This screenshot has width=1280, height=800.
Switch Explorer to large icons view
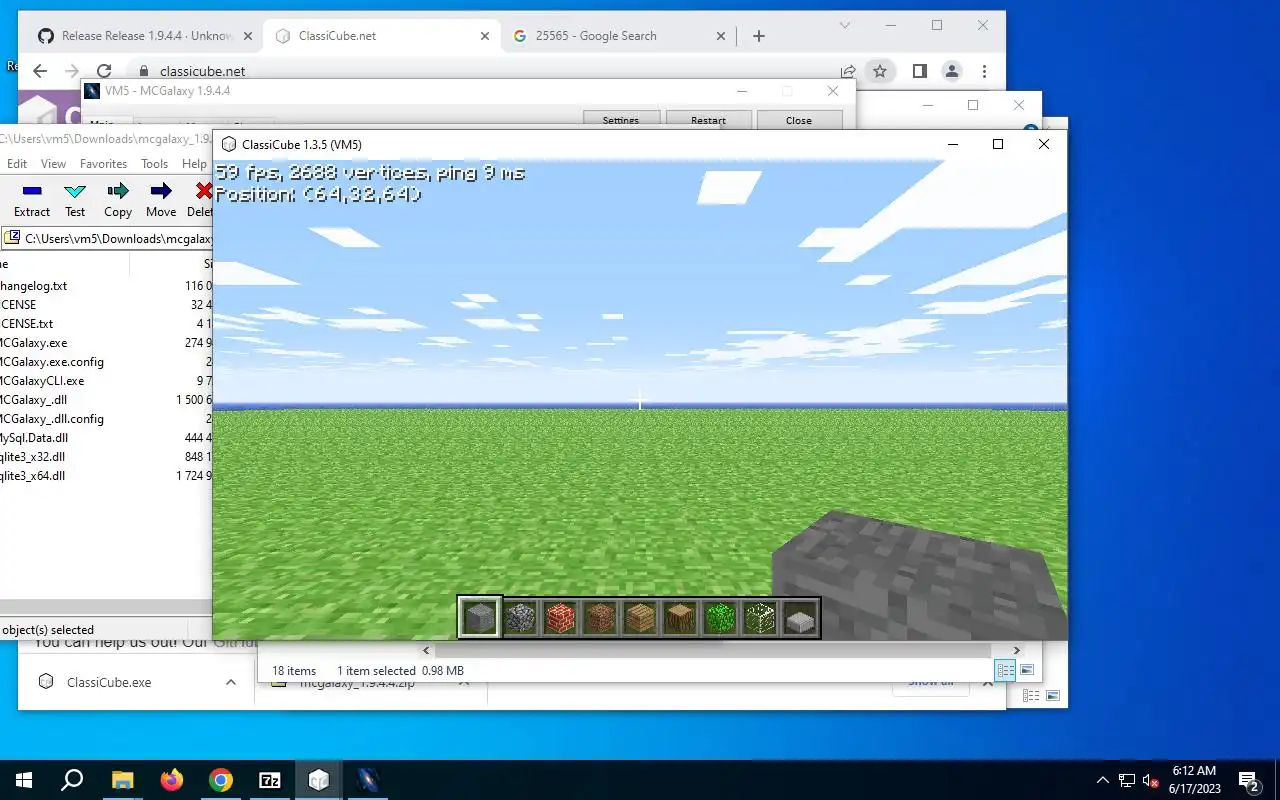1026,670
